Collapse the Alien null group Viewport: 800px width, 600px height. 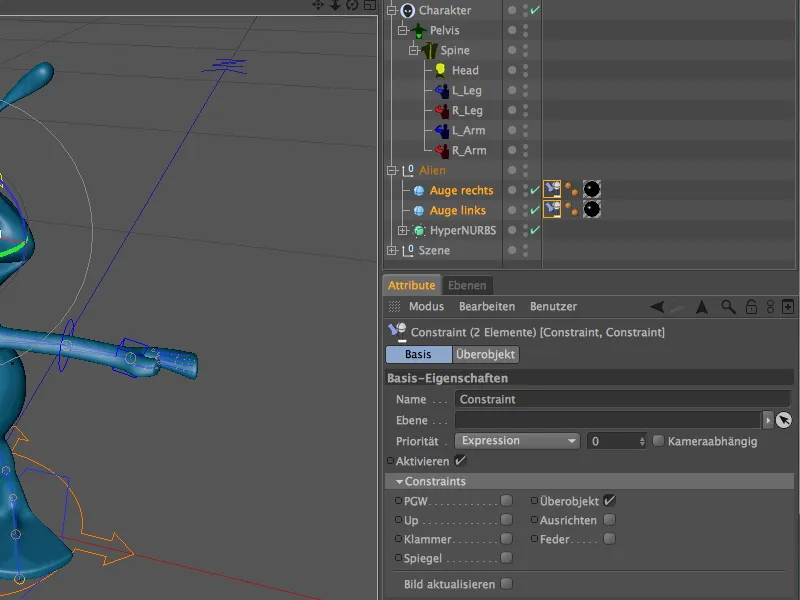pos(392,170)
